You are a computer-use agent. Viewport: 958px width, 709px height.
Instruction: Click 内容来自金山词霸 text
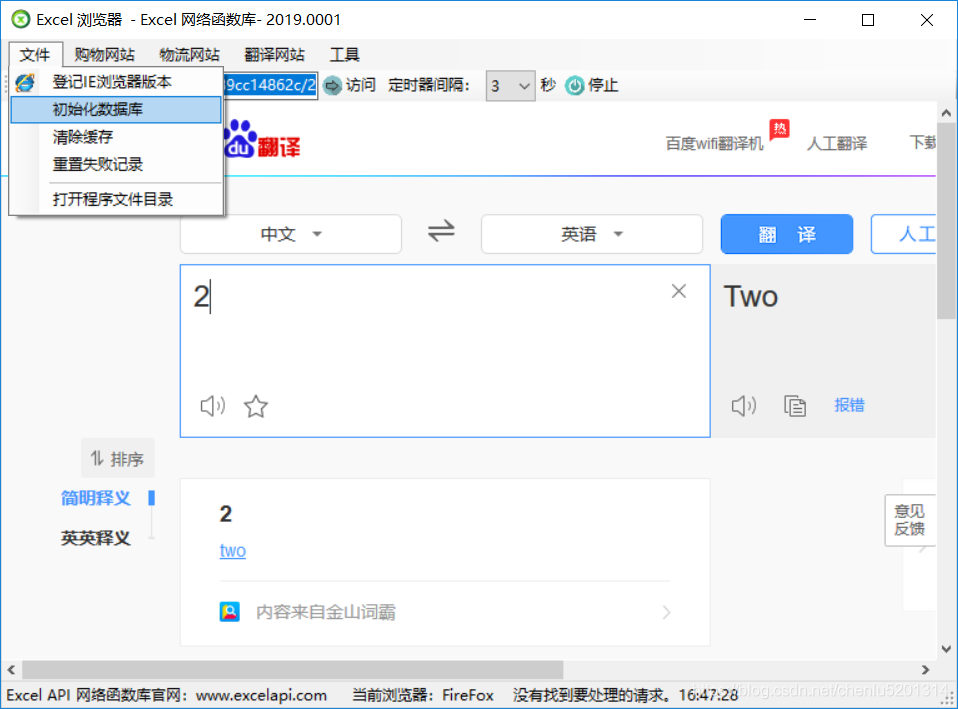click(326, 612)
